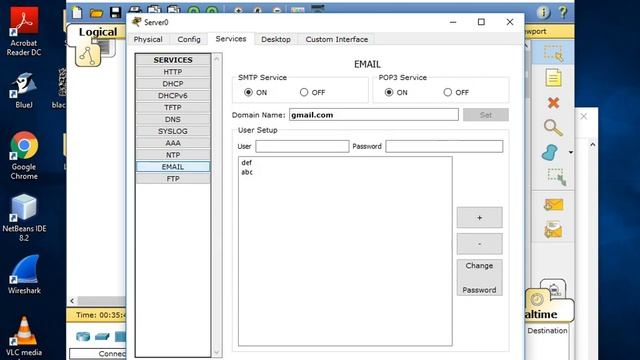Screen dimensions: 640x360
Task: Open NetBeans IDE 8.2 desktop shortcut
Action: [x=24, y=218]
